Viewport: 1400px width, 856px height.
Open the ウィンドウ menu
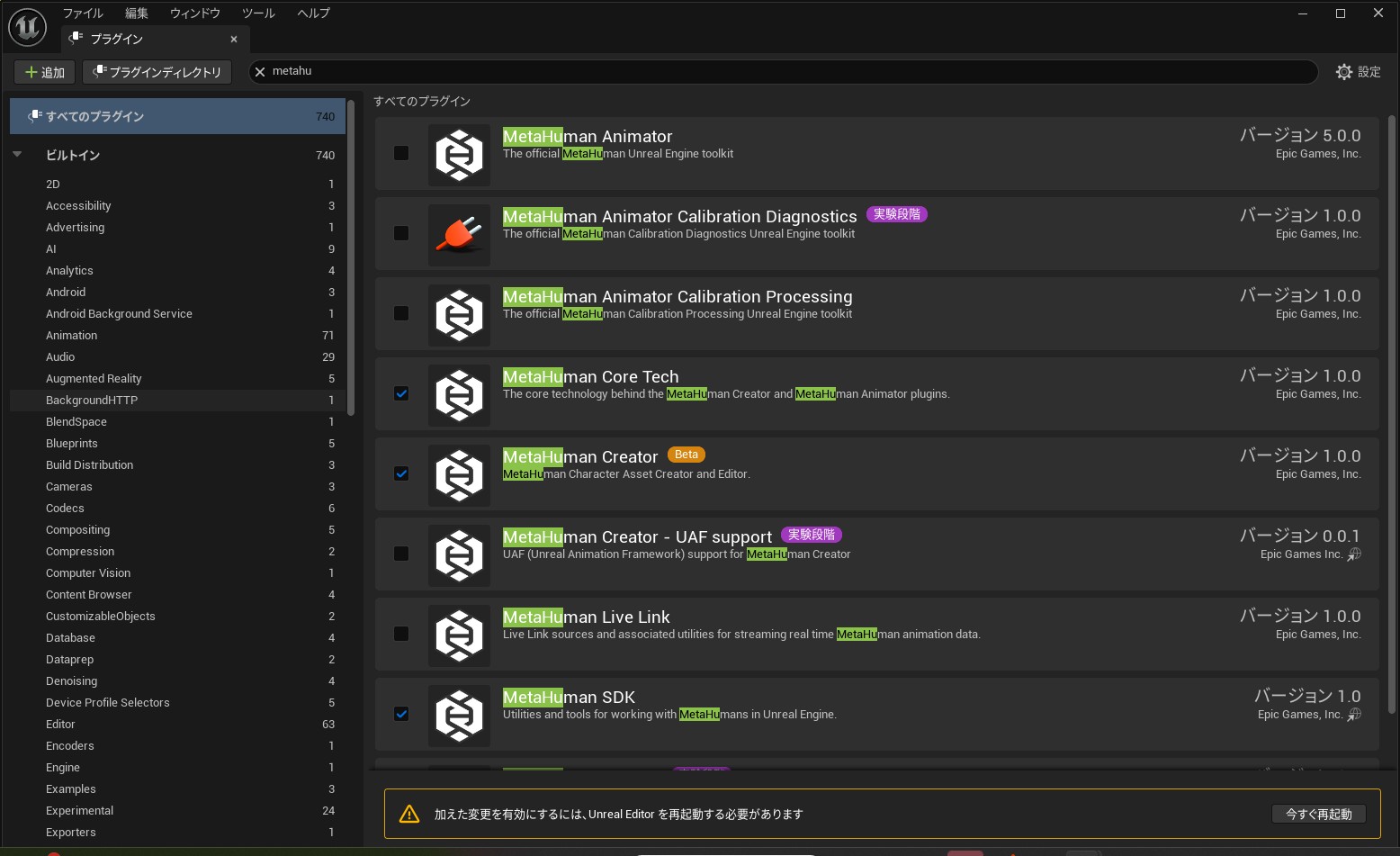pos(195,14)
